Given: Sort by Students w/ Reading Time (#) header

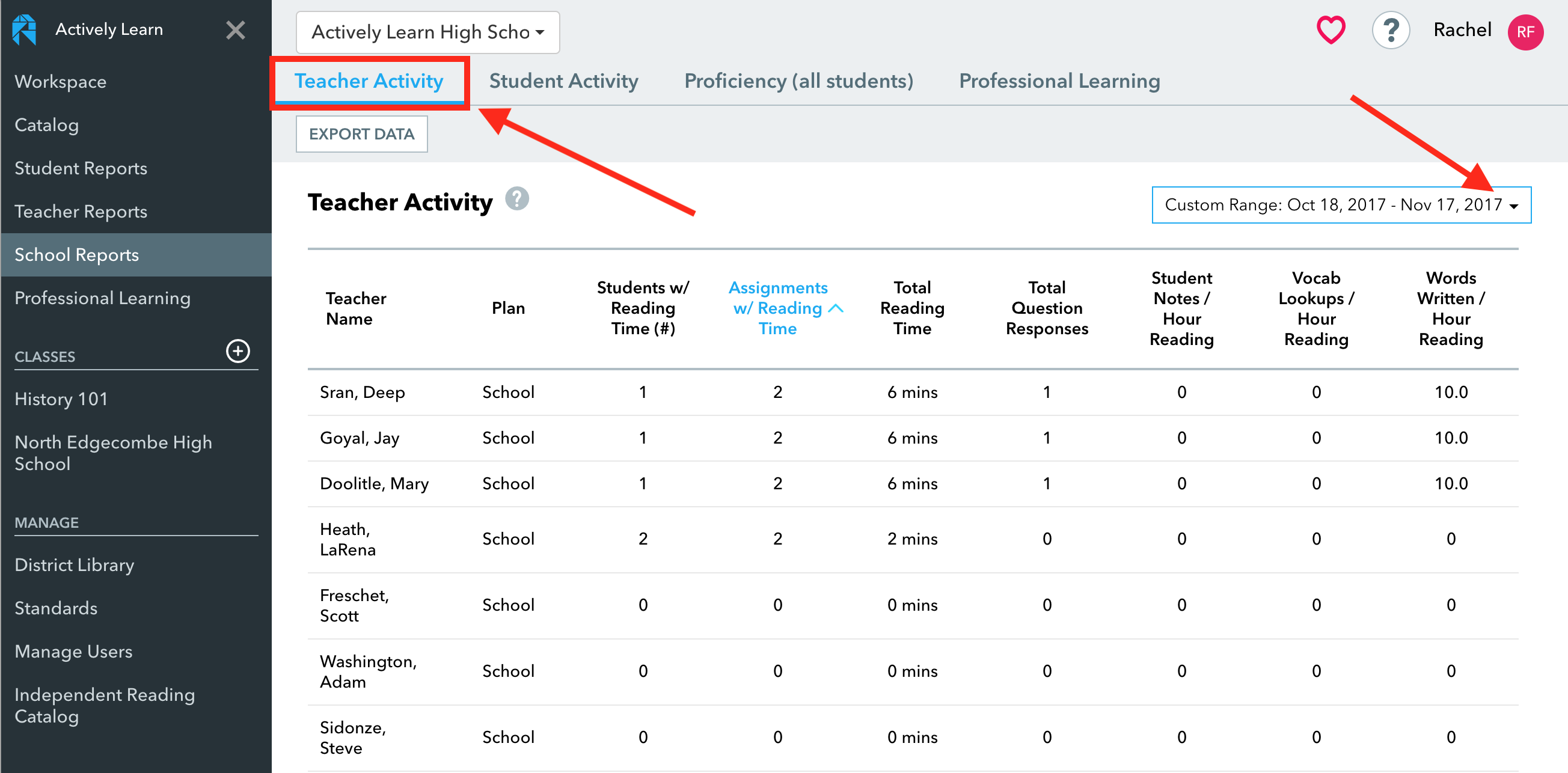Looking at the screenshot, I should pos(643,308).
